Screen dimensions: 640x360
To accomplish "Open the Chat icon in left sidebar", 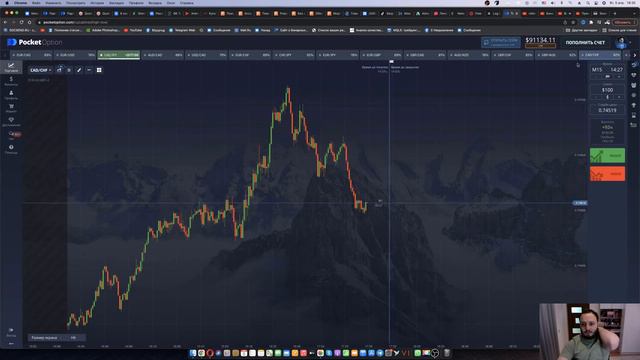I will [11, 135].
